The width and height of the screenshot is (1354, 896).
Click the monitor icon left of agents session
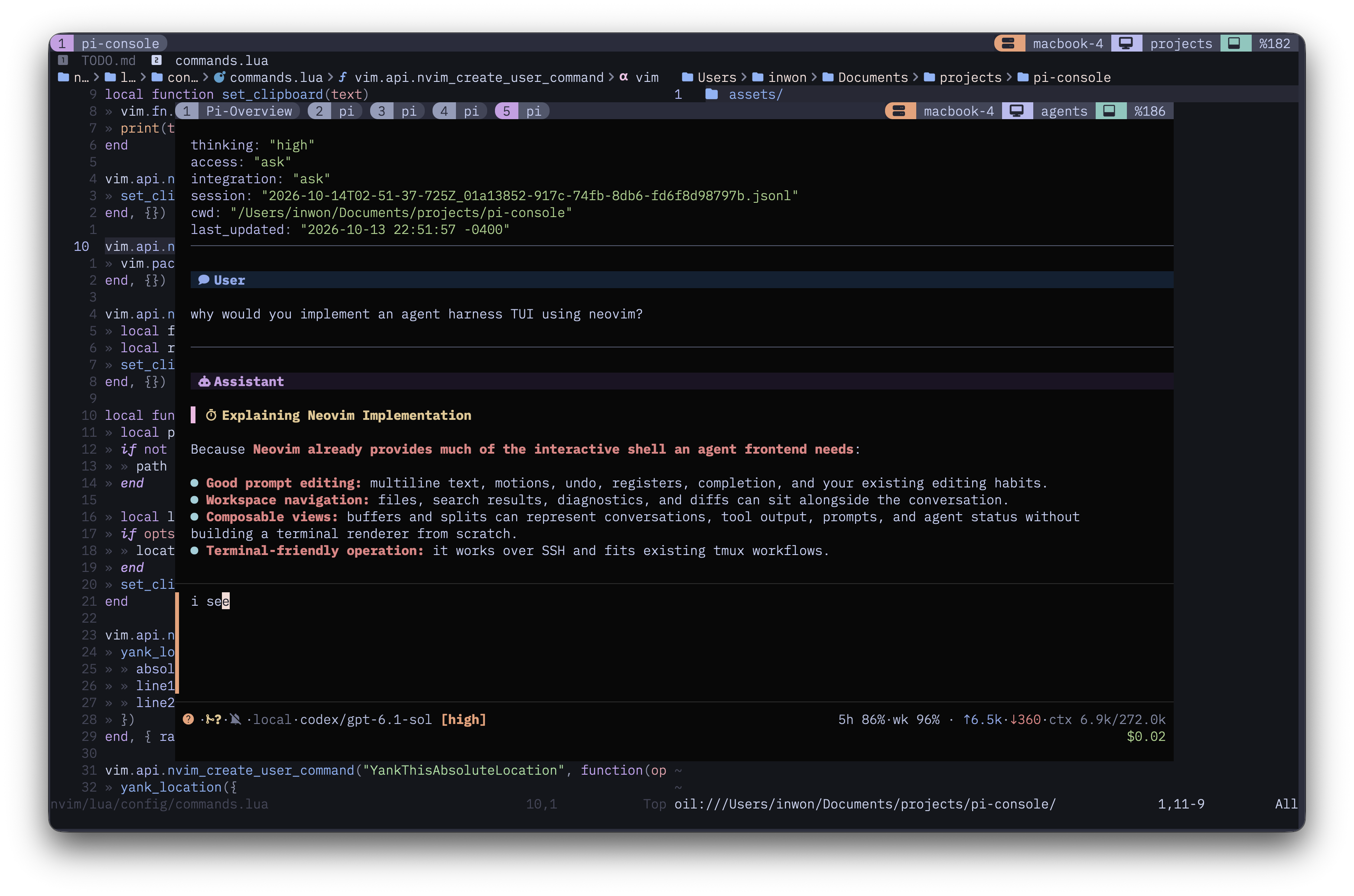click(1016, 111)
